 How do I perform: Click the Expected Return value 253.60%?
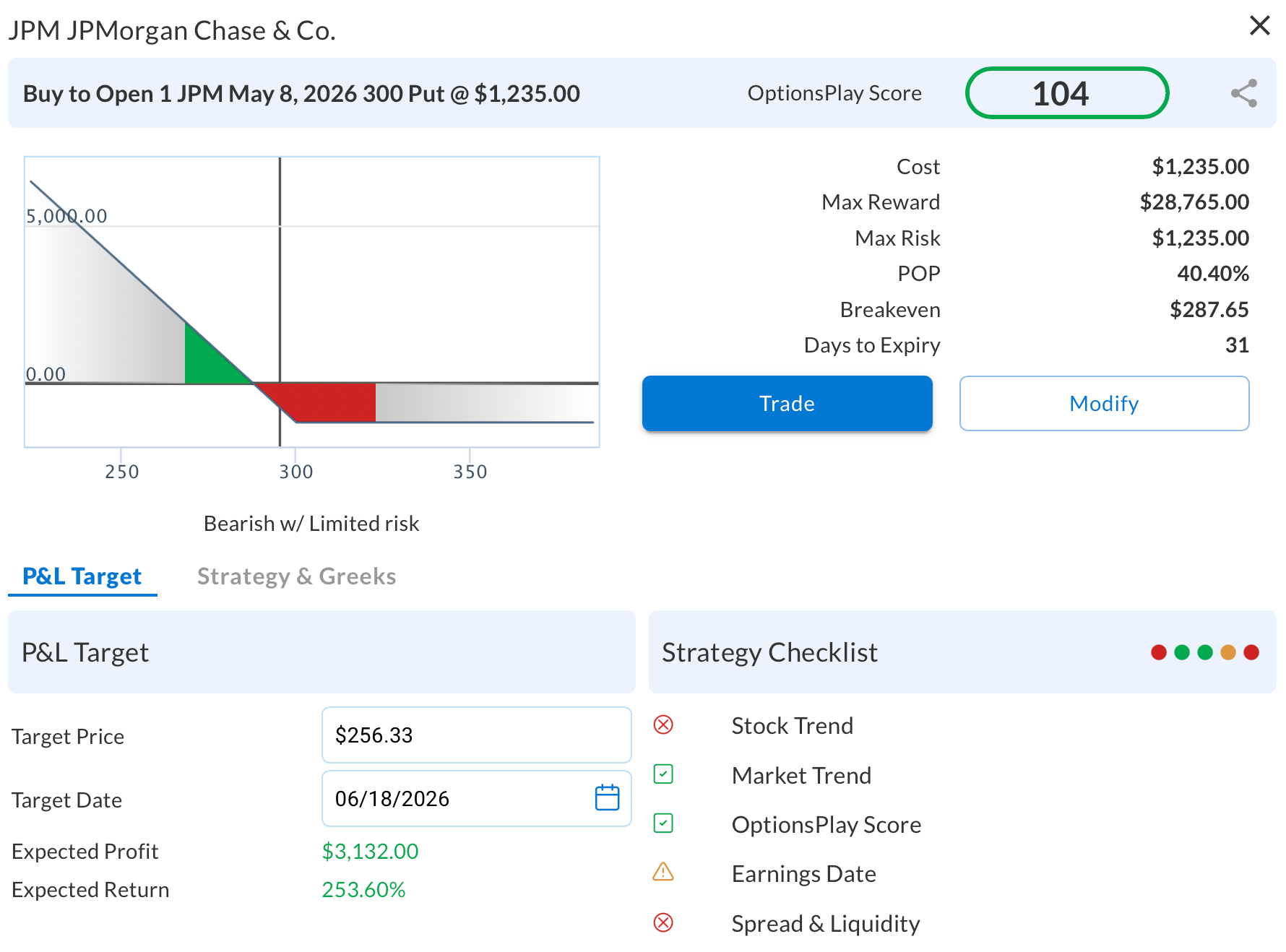click(x=363, y=890)
